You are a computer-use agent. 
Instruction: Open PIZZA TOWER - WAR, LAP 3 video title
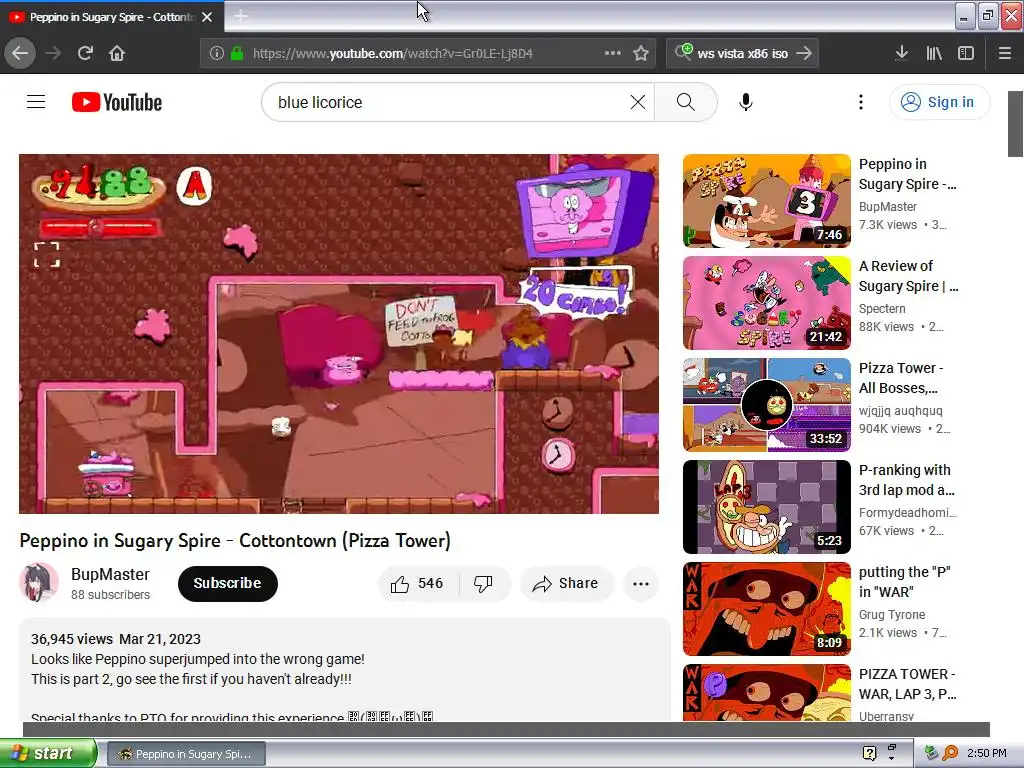907,683
